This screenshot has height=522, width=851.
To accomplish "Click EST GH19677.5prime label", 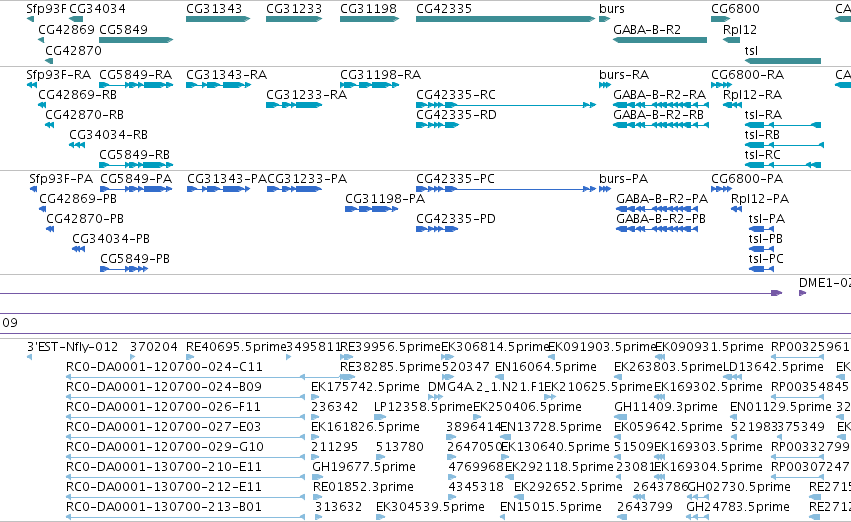I will pyautogui.click(x=364, y=467).
